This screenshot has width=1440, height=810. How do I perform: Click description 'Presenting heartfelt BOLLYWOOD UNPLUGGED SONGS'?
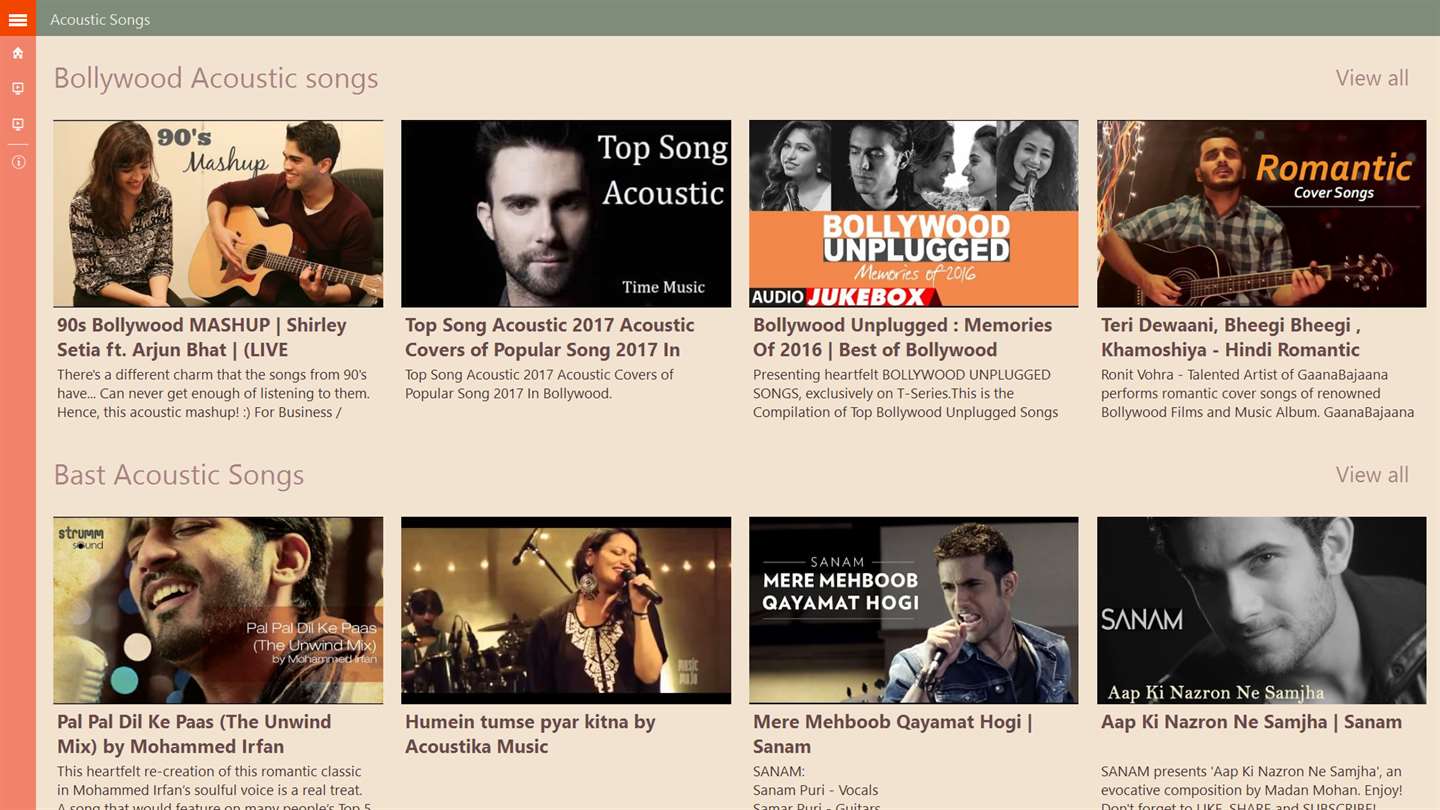point(905,393)
